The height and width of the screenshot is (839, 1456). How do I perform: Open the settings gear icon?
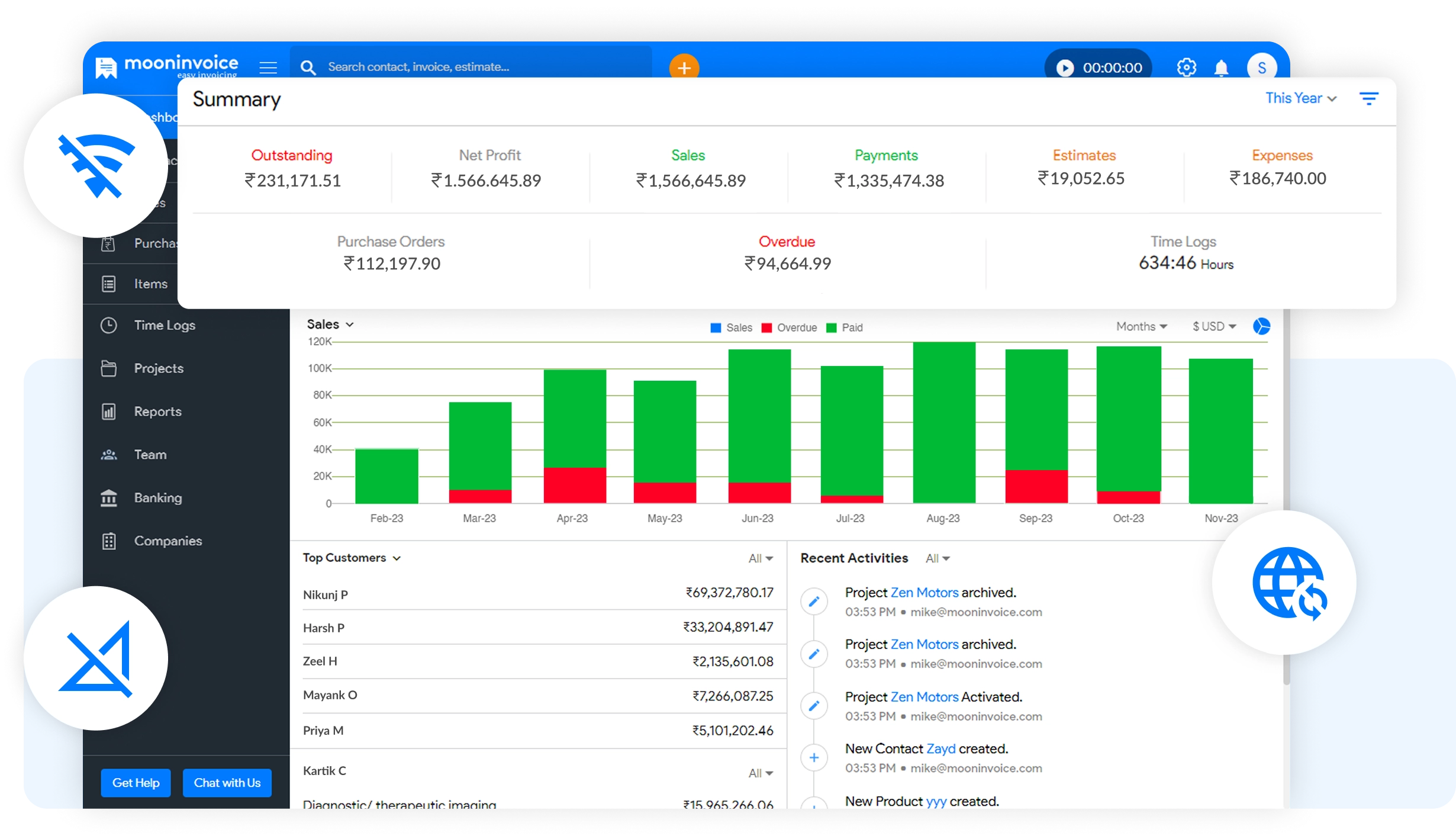1186,67
